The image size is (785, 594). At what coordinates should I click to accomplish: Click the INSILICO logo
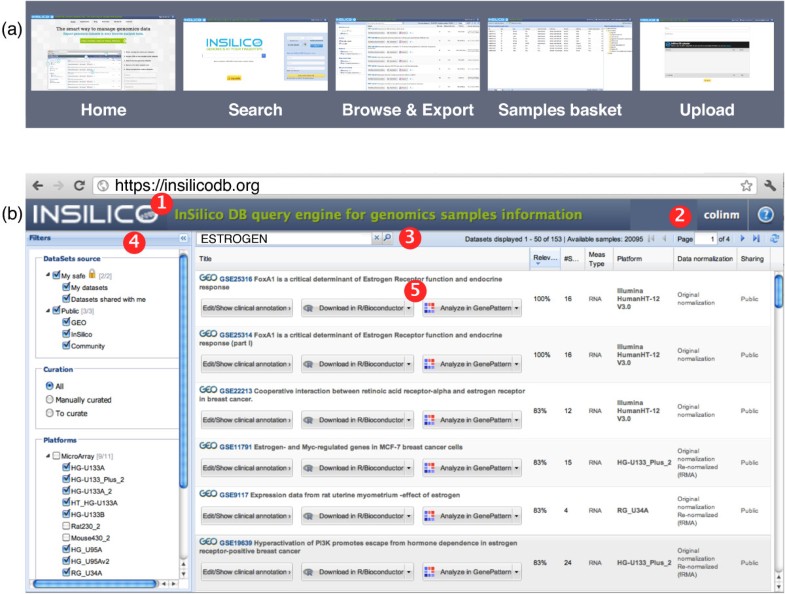(x=95, y=215)
